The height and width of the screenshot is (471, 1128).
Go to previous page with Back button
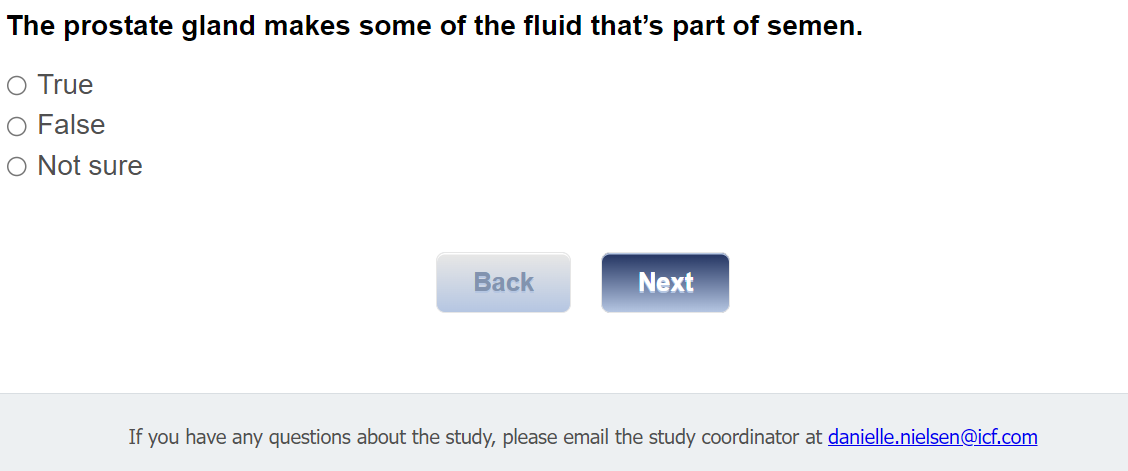pyautogui.click(x=503, y=282)
